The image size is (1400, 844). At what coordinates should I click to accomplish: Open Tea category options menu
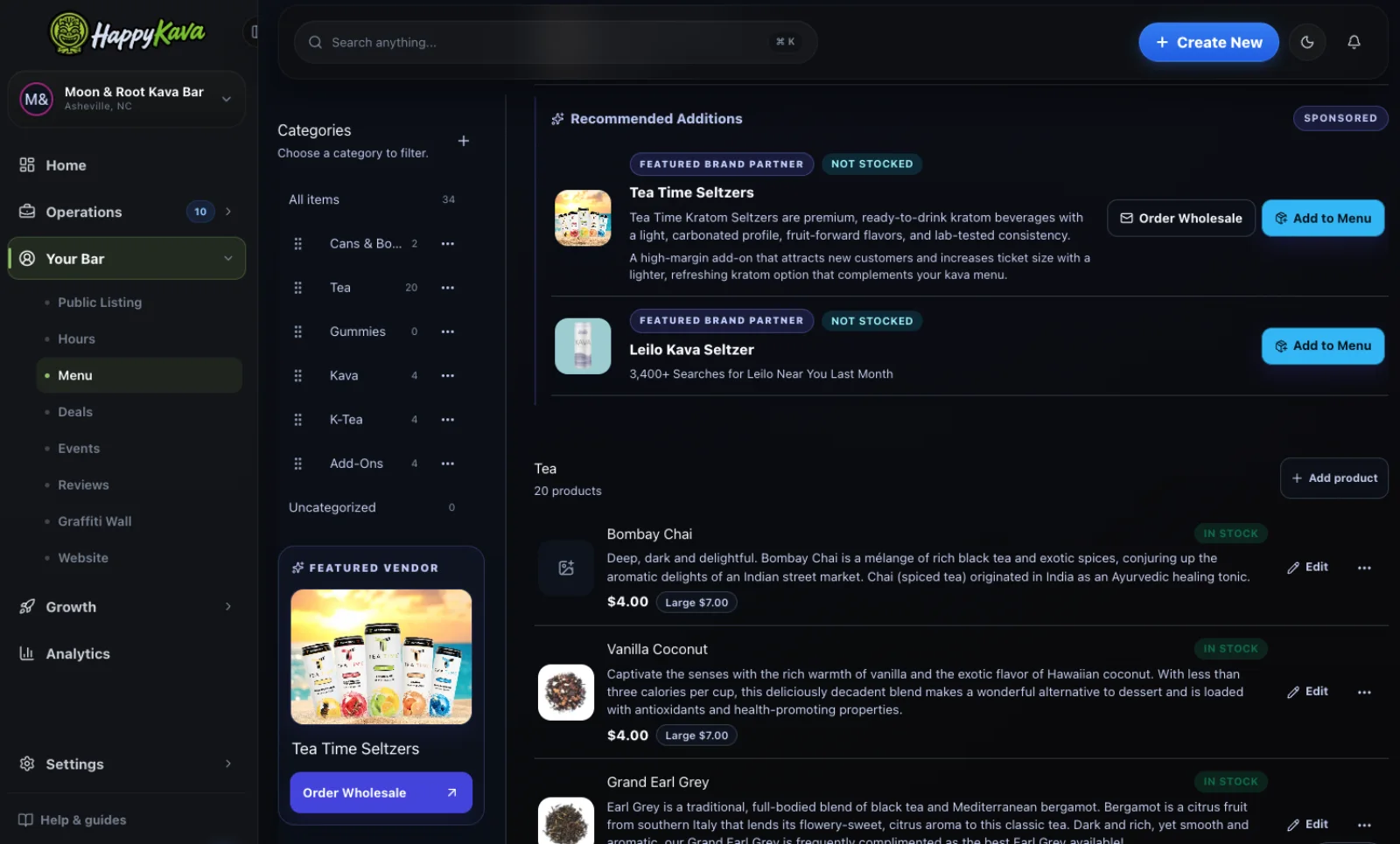(448, 288)
